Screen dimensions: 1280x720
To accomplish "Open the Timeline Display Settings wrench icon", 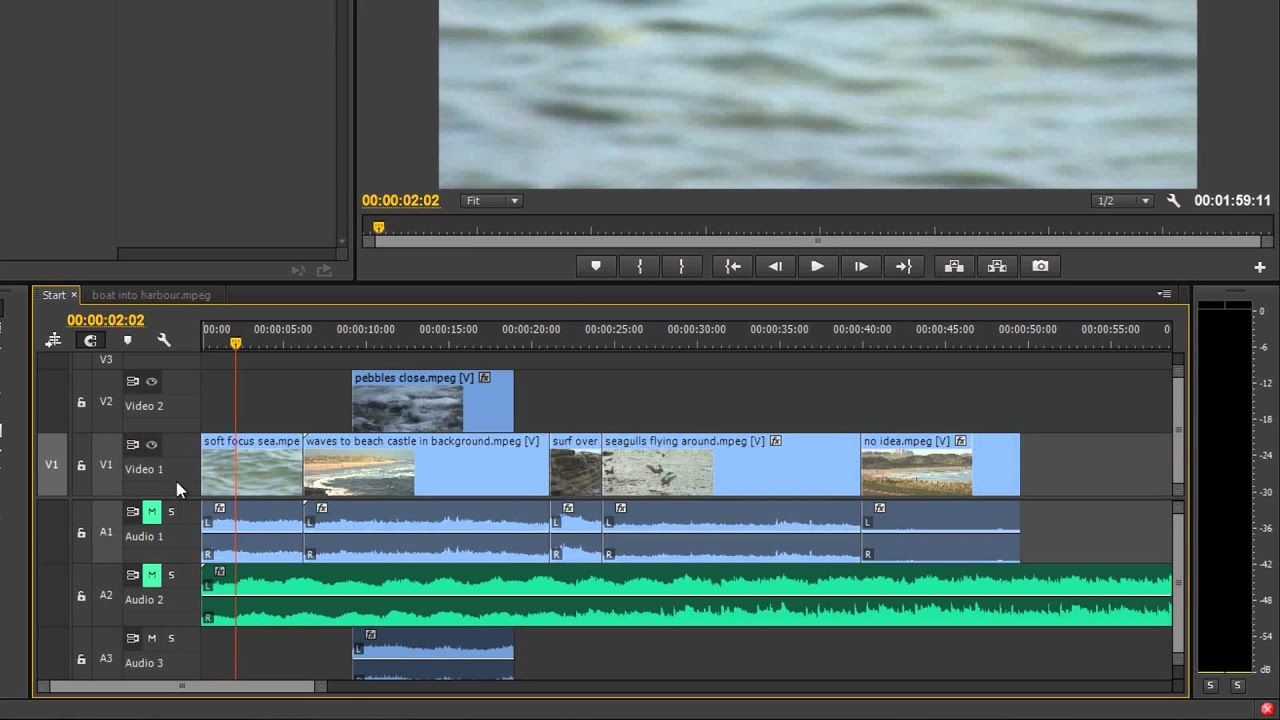I will [164, 341].
